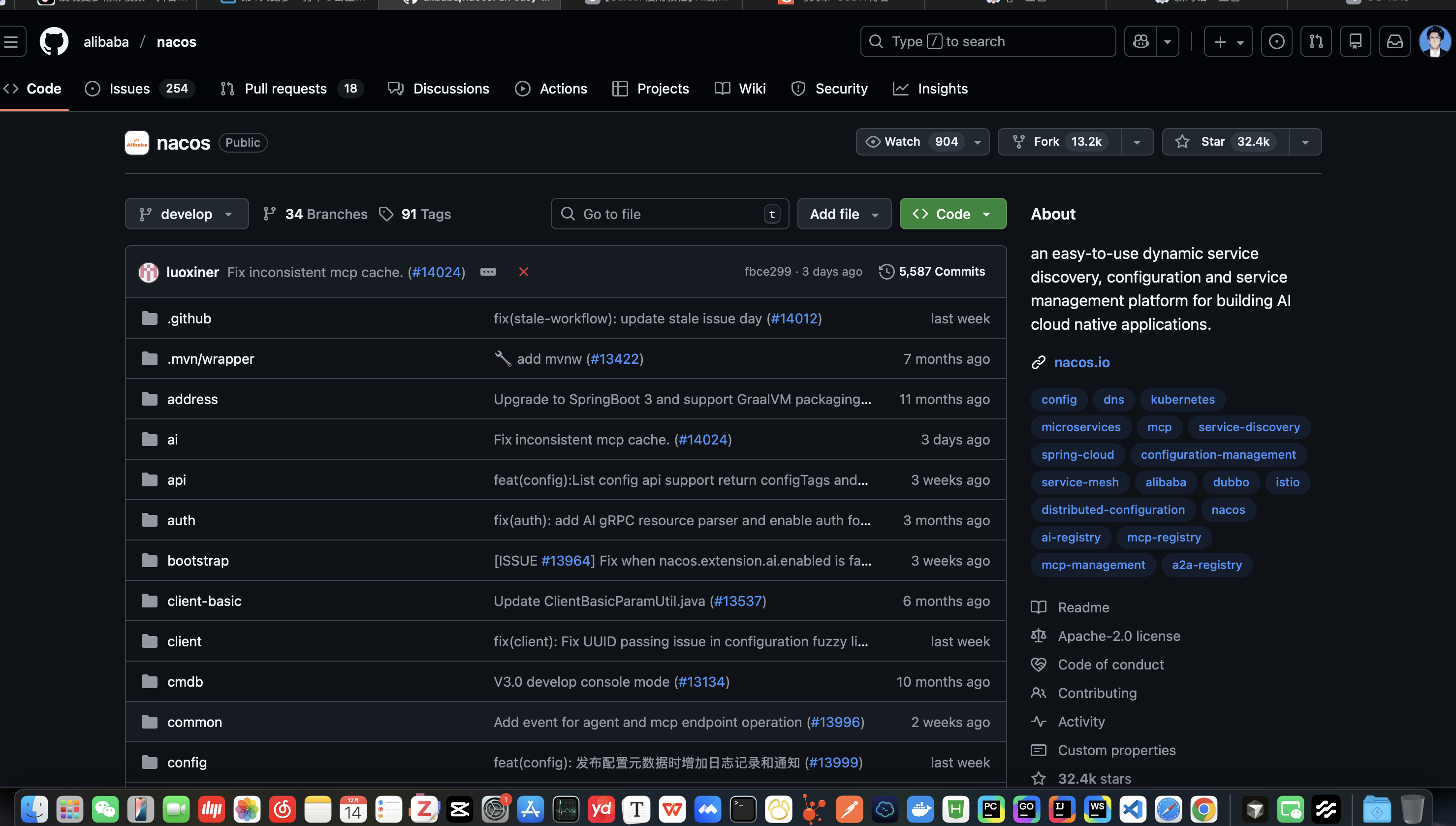Image resolution: width=1456 pixels, height=826 pixels.
Task: Click the Go to file field
Action: [x=669, y=214]
